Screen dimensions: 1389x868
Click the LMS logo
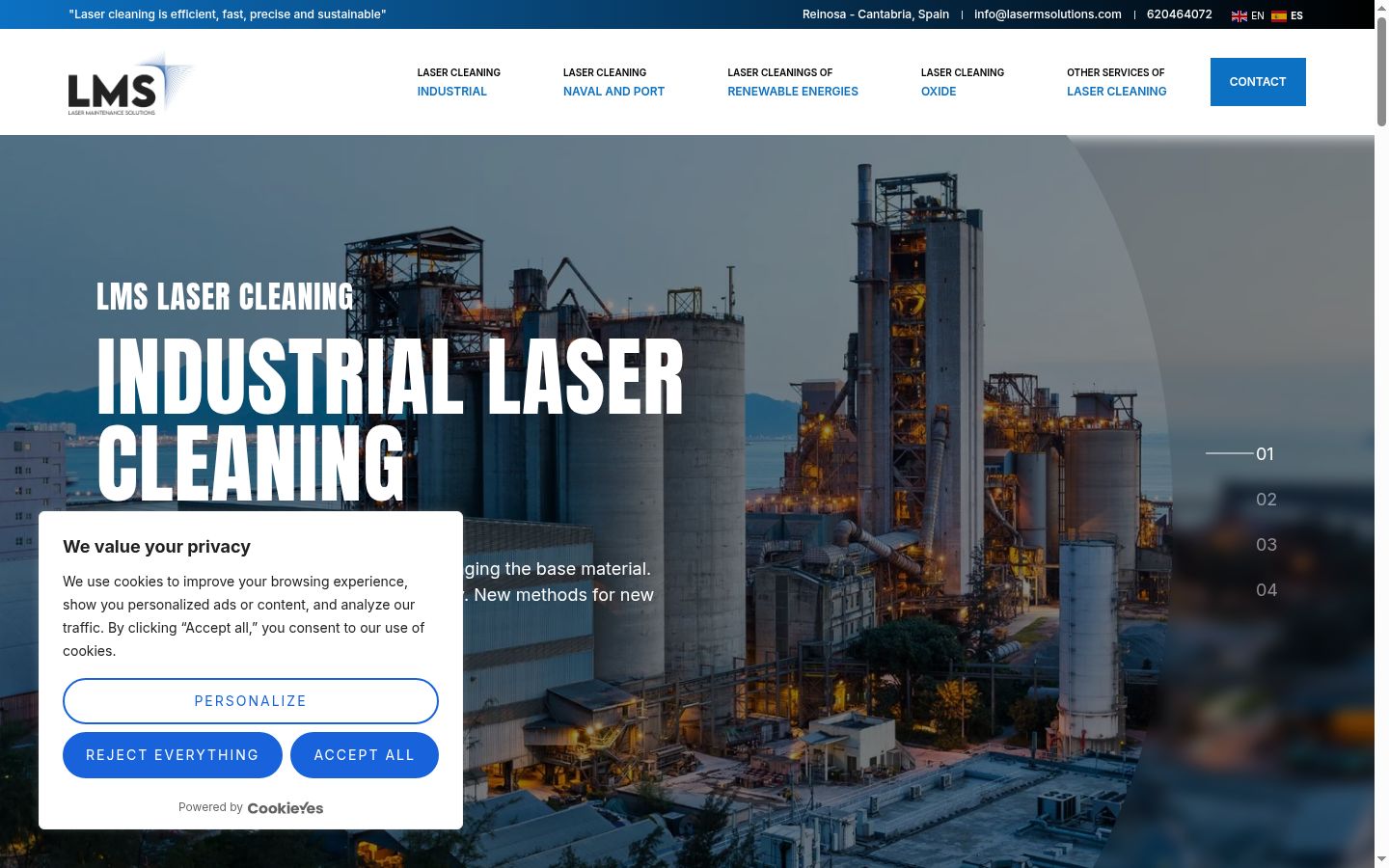tap(131, 83)
